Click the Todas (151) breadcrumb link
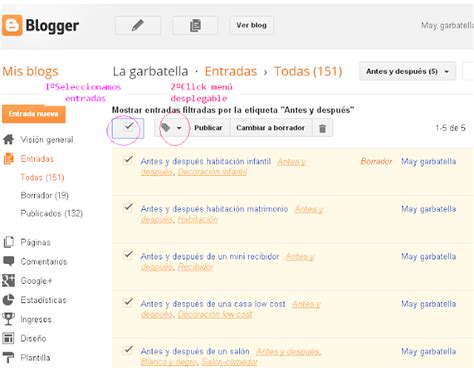Viewport: 474px width, 371px height. click(308, 71)
